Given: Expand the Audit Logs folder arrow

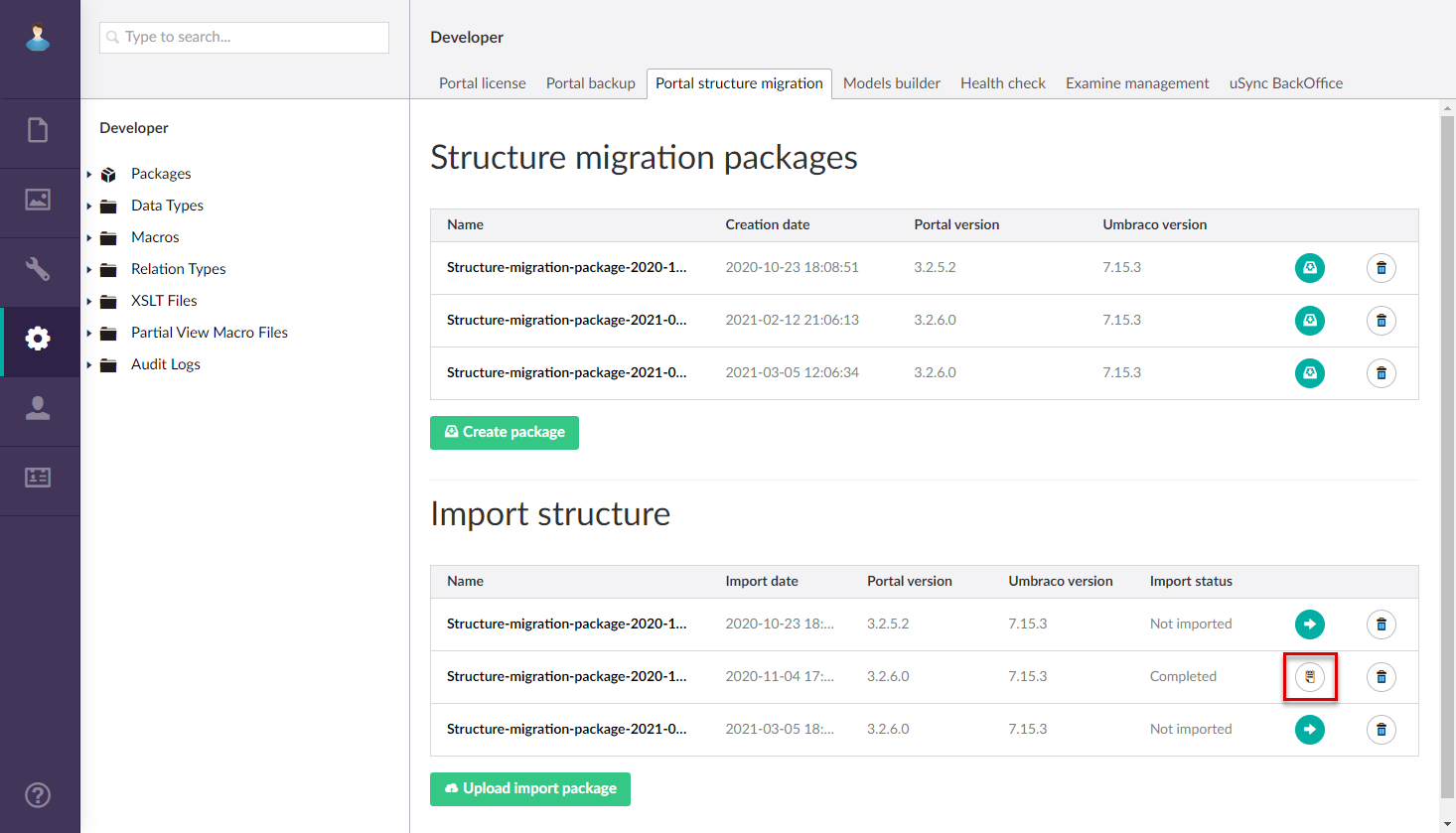Looking at the screenshot, I should [89, 365].
